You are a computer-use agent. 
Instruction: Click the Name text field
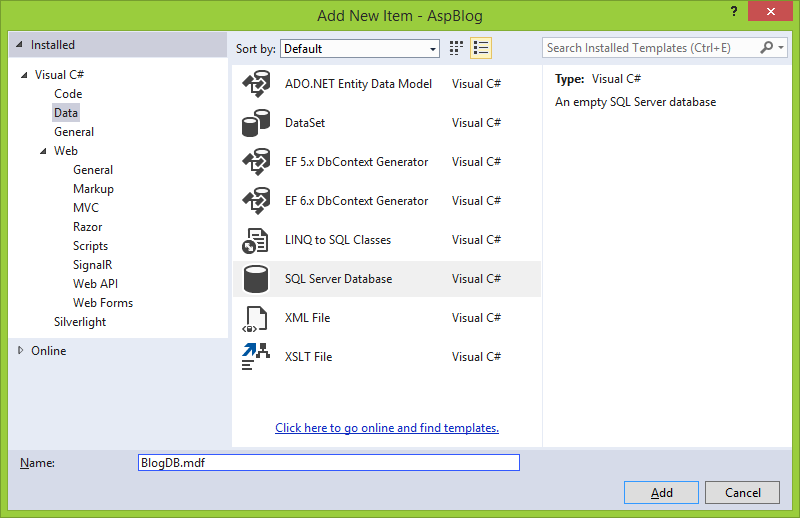328,463
